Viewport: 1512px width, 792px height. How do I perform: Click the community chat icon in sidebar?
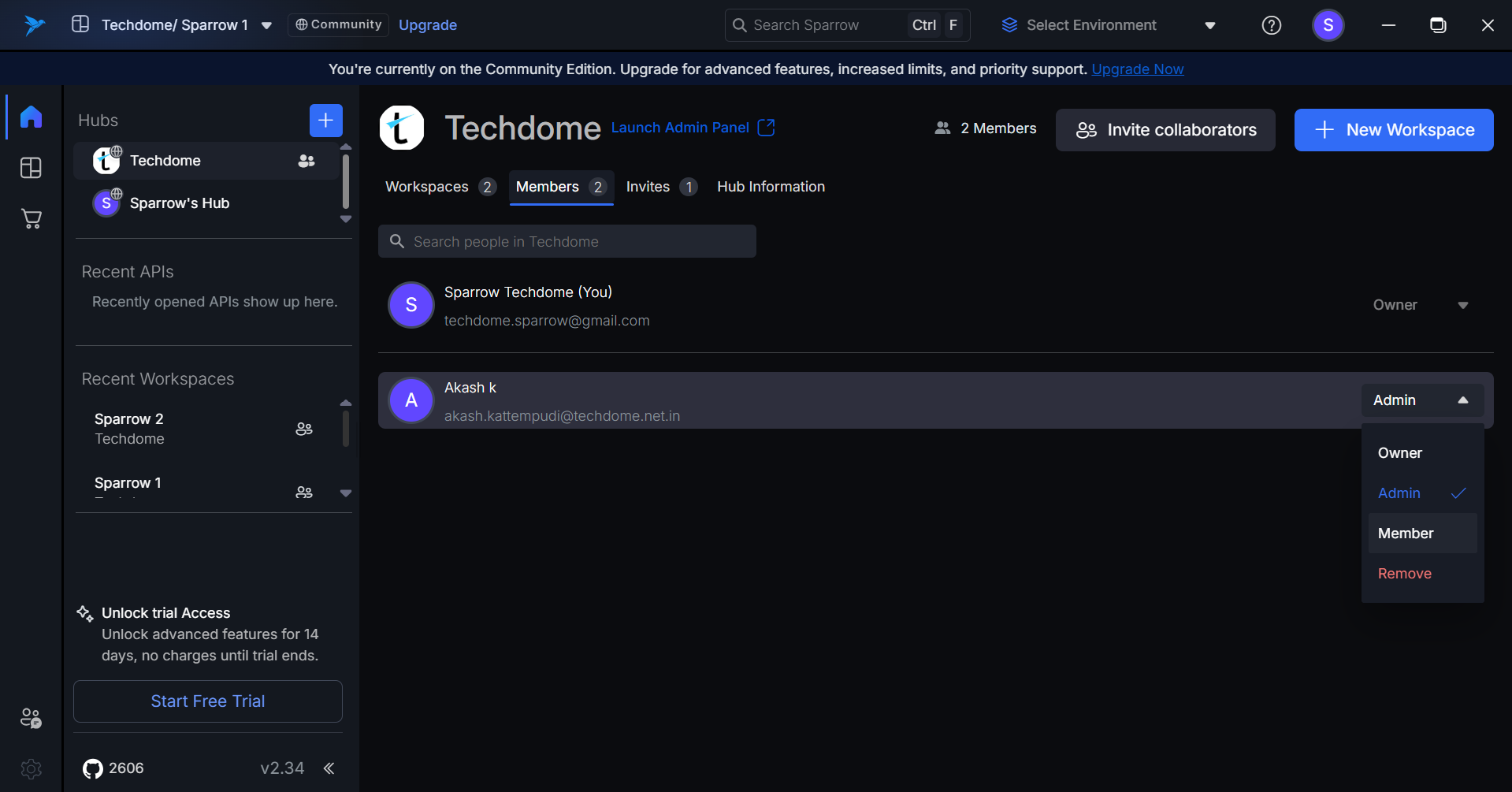coord(31,718)
